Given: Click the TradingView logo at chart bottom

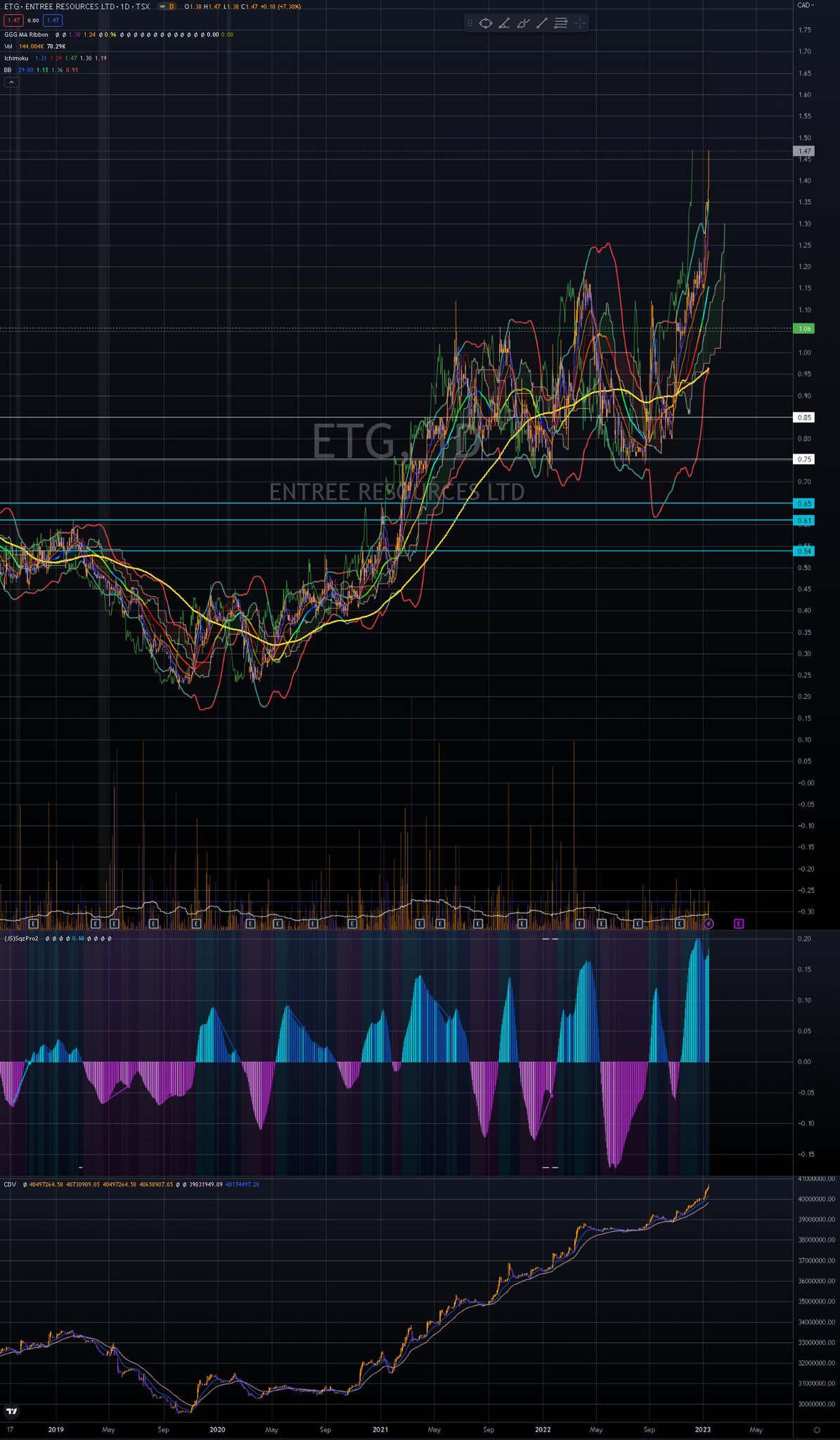Looking at the screenshot, I should click(x=11, y=1410).
